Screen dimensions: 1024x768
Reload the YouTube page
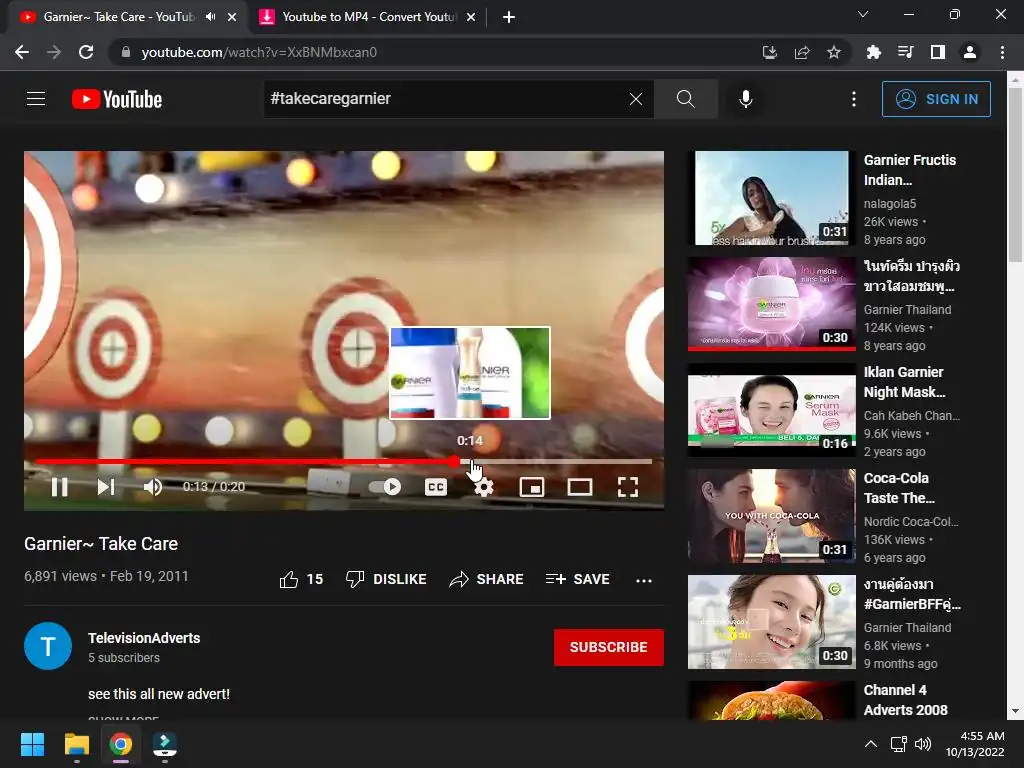click(86, 52)
